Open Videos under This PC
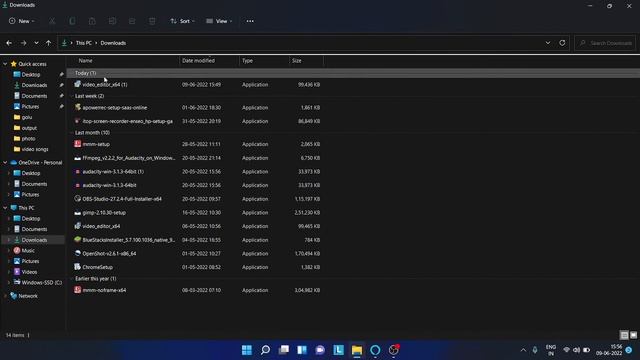Viewport: 640px width, 360px height. (x=29, y=272)
